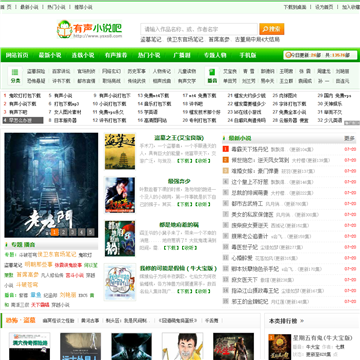360x360 pixels.
Task: Click the 搜索 search button
Action: 272,29
